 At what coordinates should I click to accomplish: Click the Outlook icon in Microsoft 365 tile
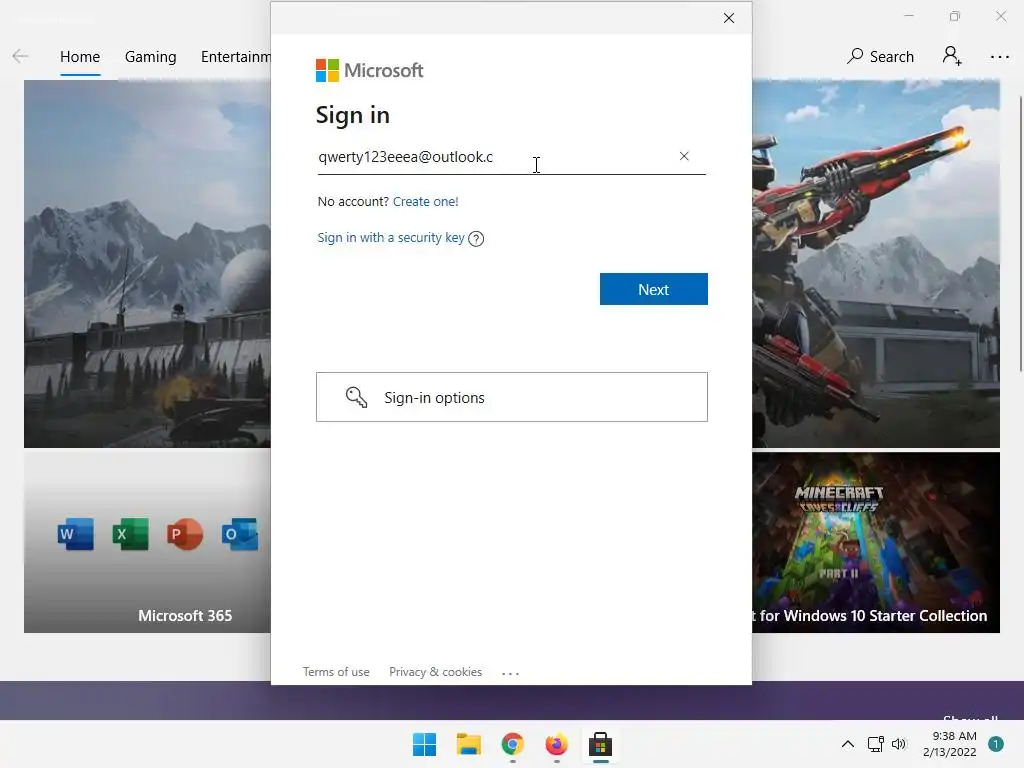[x=240, y=534]
